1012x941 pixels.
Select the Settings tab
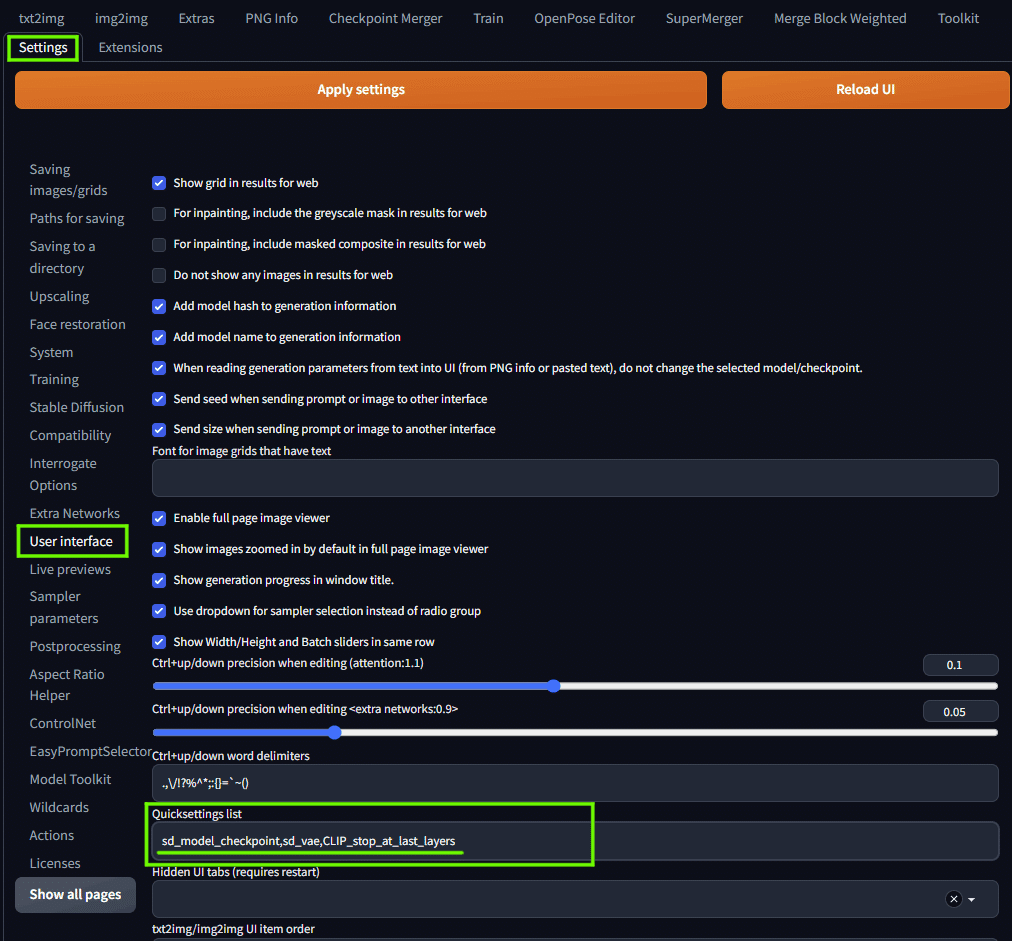43,48
